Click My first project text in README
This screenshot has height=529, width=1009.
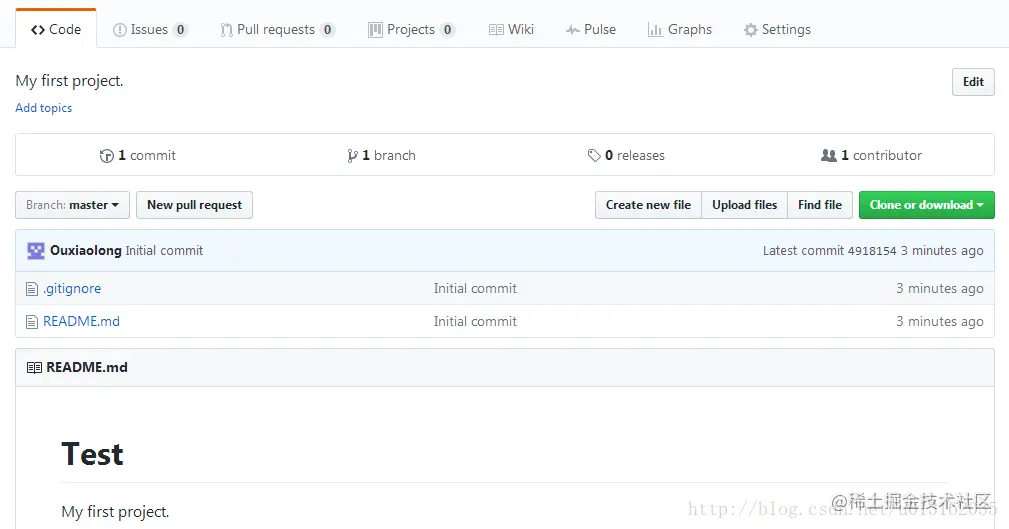(x=115, y=512)
